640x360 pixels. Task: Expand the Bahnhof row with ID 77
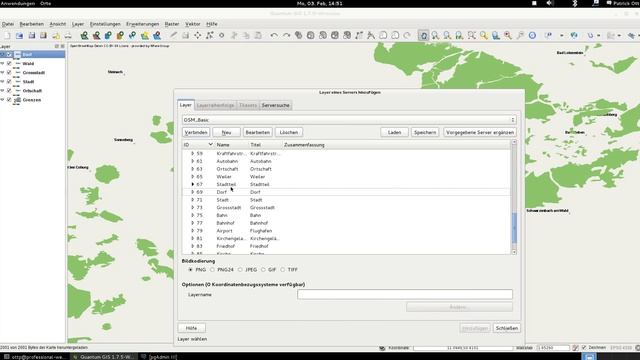tap(193, 223)
